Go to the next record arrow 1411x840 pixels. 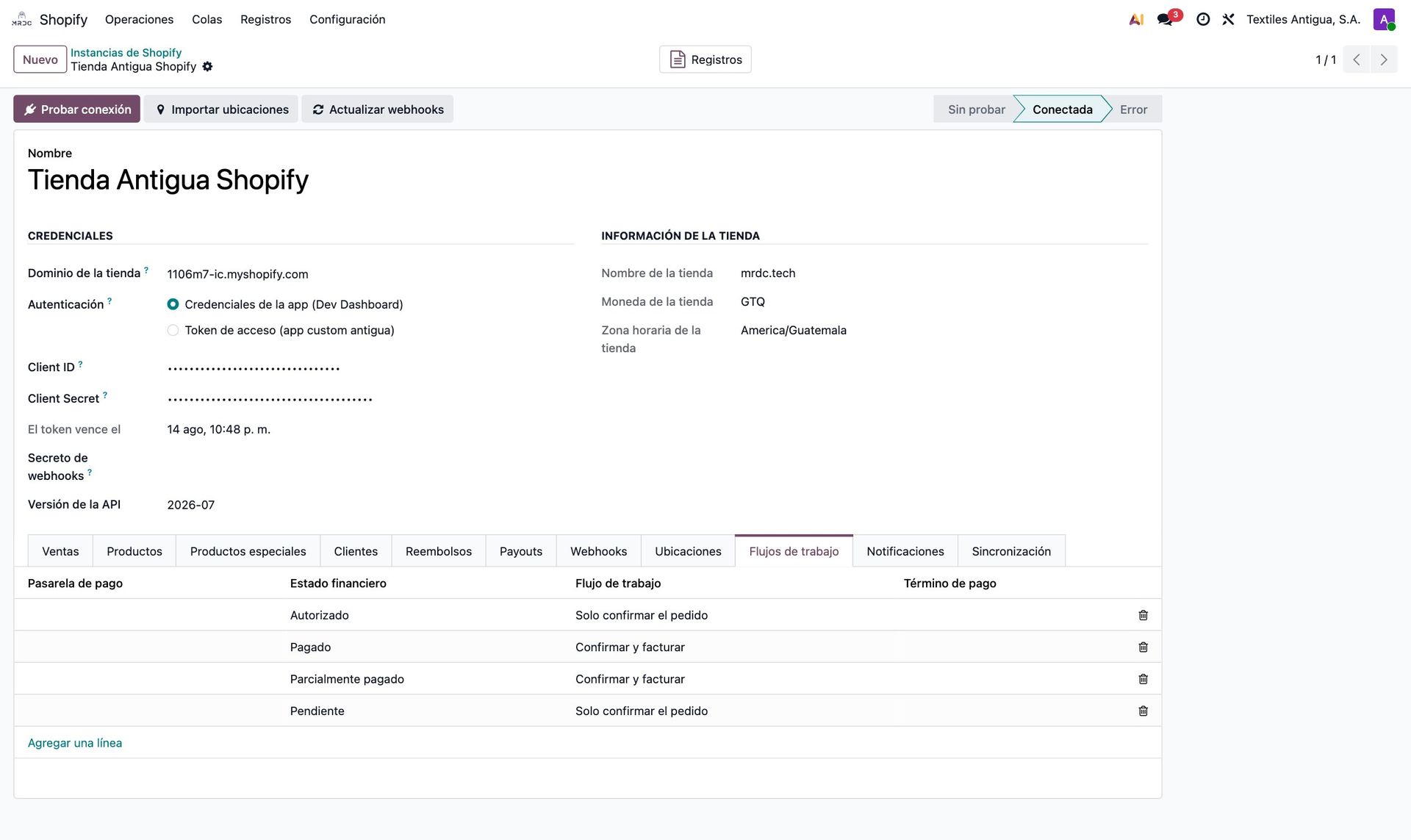1384,60
